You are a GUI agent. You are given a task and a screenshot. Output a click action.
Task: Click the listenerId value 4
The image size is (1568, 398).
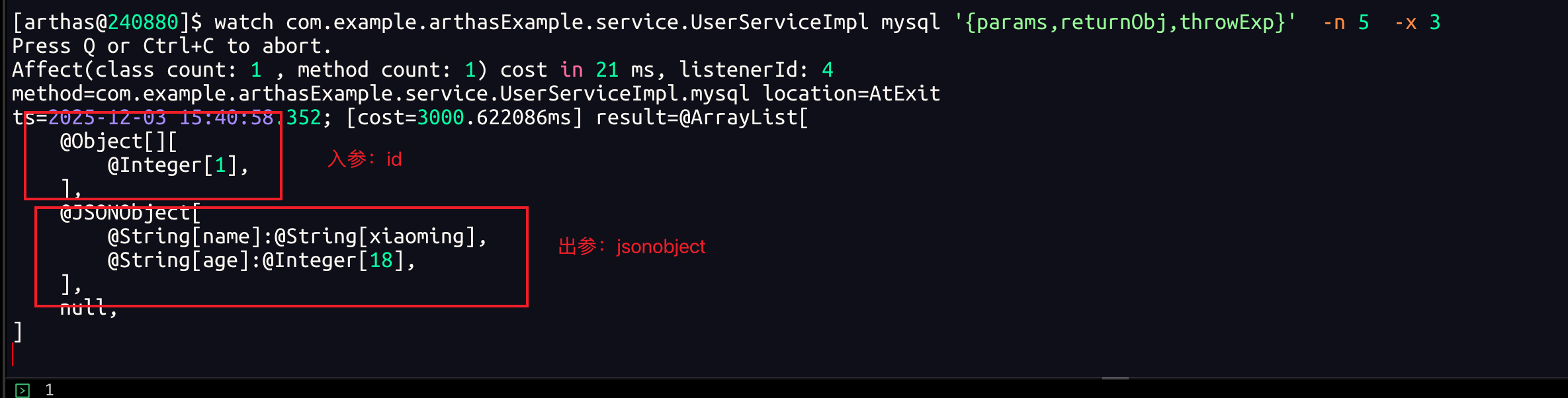[827, 70]
